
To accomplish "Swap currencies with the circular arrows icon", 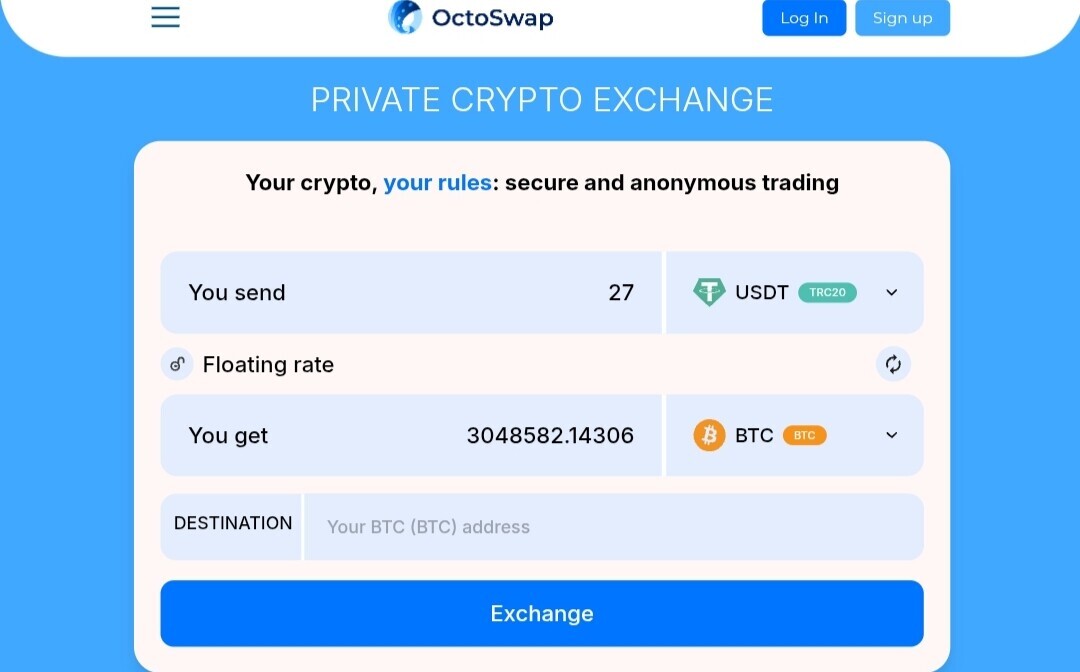I will pos(893,364).
